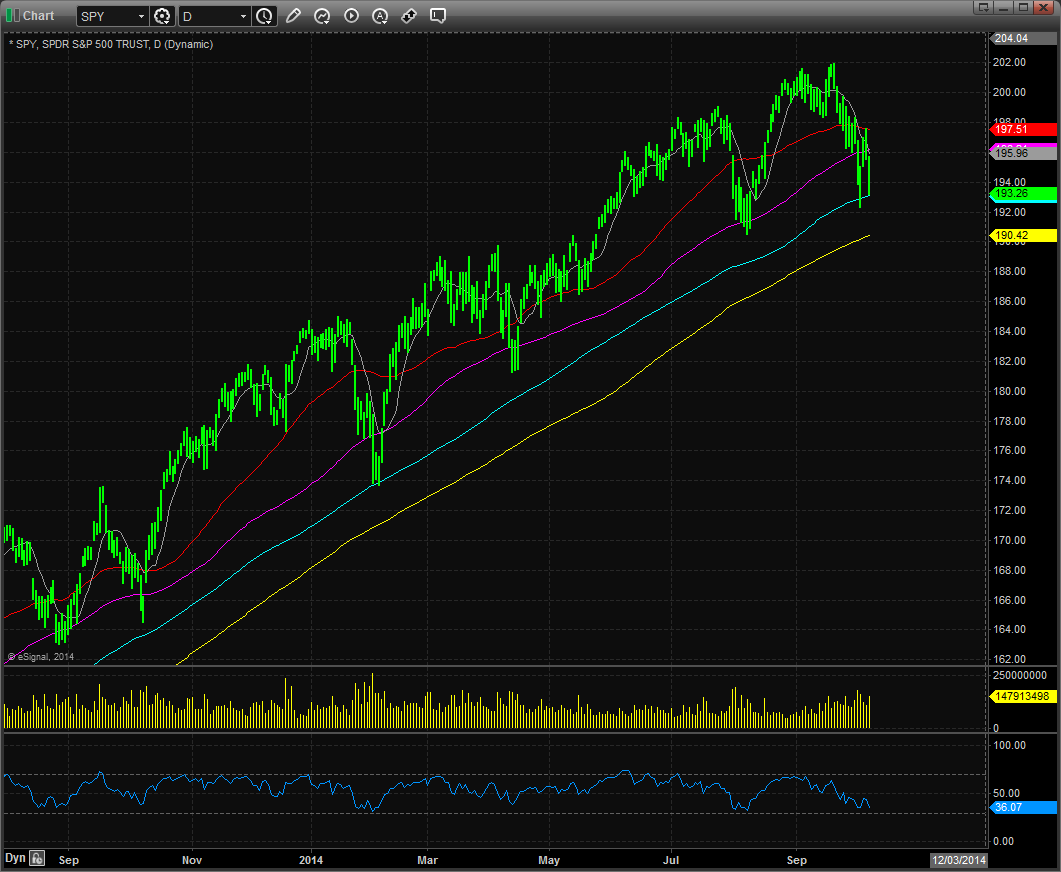Click the symbol link arrows icon

point(409,16)
